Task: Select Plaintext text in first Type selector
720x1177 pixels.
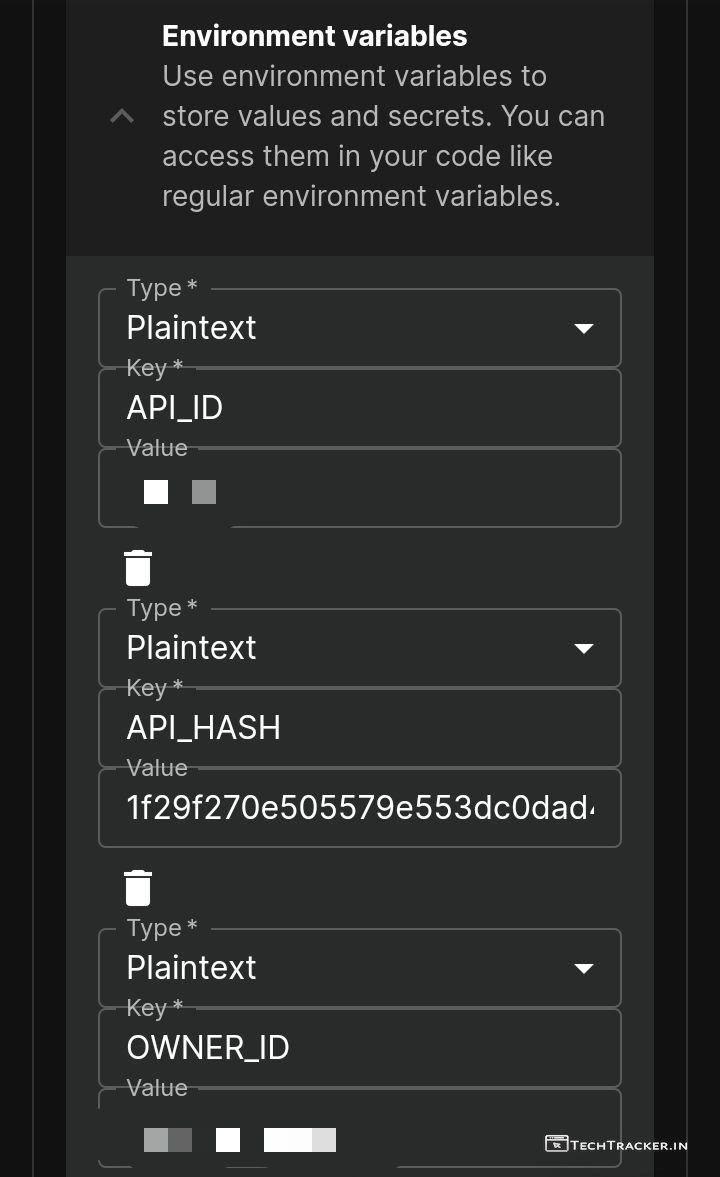Action: point(191,328)
